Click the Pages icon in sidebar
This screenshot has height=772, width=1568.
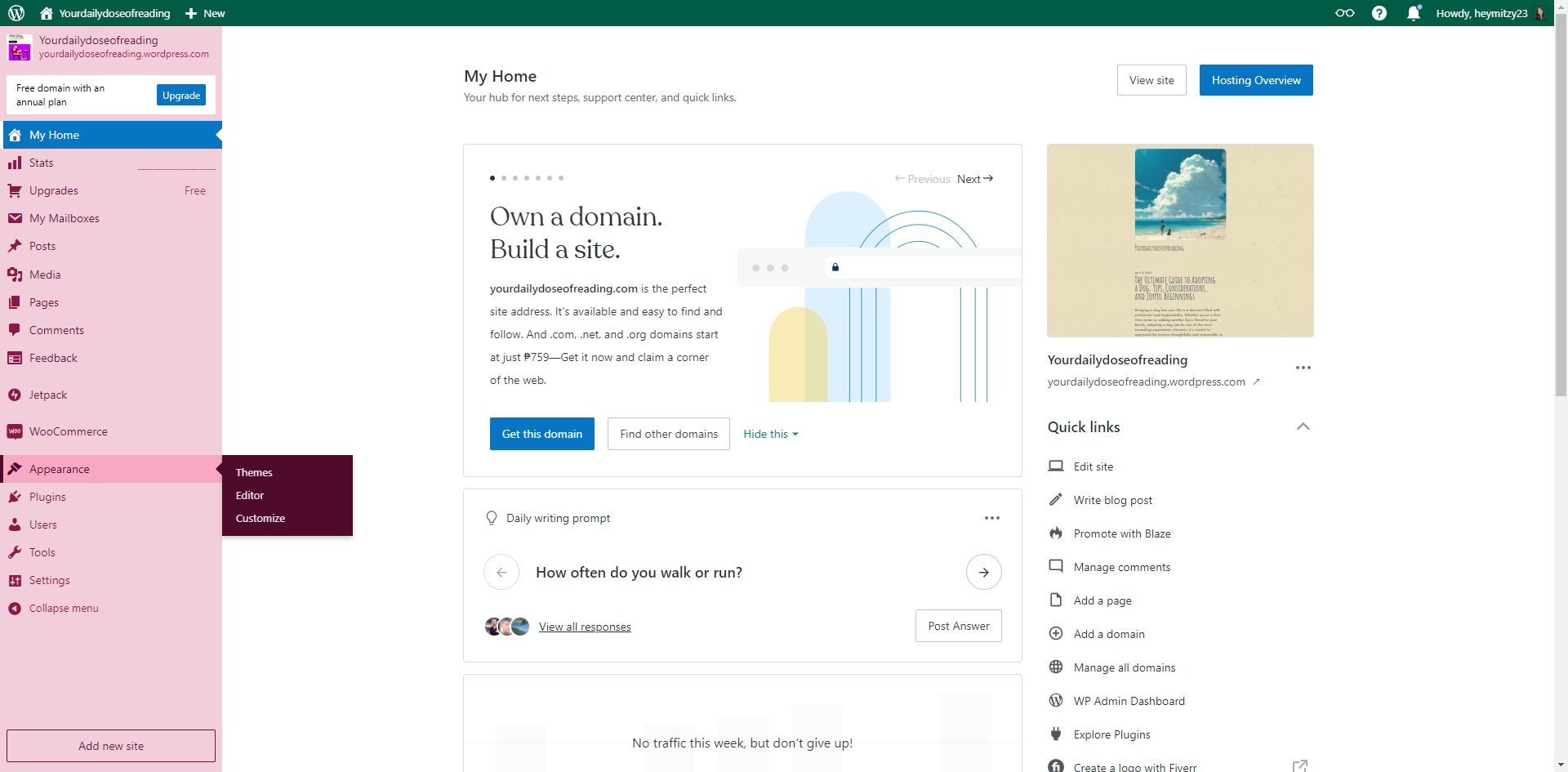15,302
